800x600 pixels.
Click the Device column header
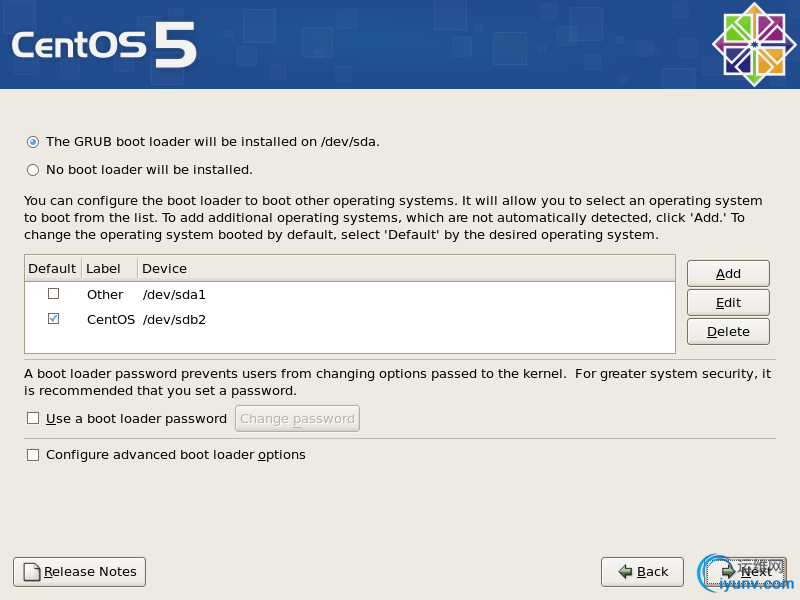point(406,268)
